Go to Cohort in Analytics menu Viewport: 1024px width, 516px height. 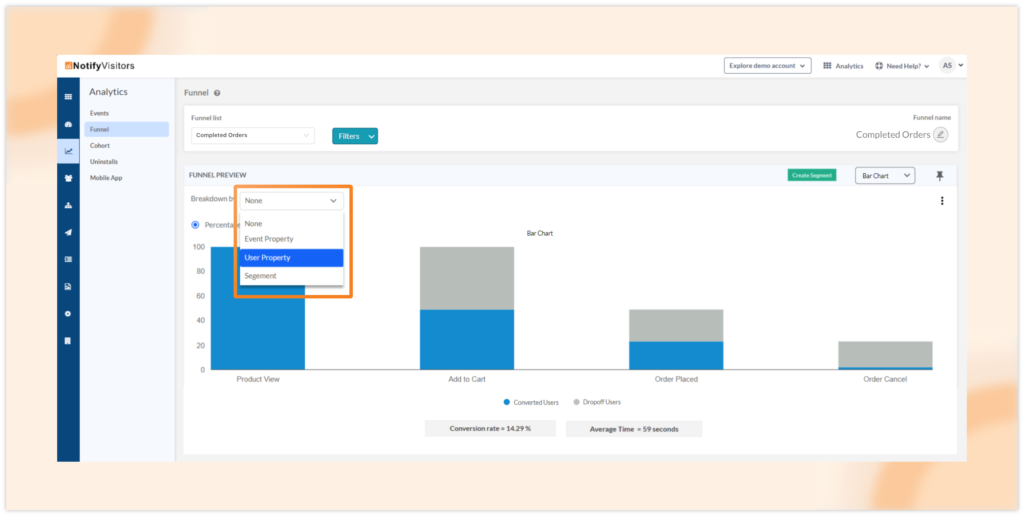click(100, 146)
